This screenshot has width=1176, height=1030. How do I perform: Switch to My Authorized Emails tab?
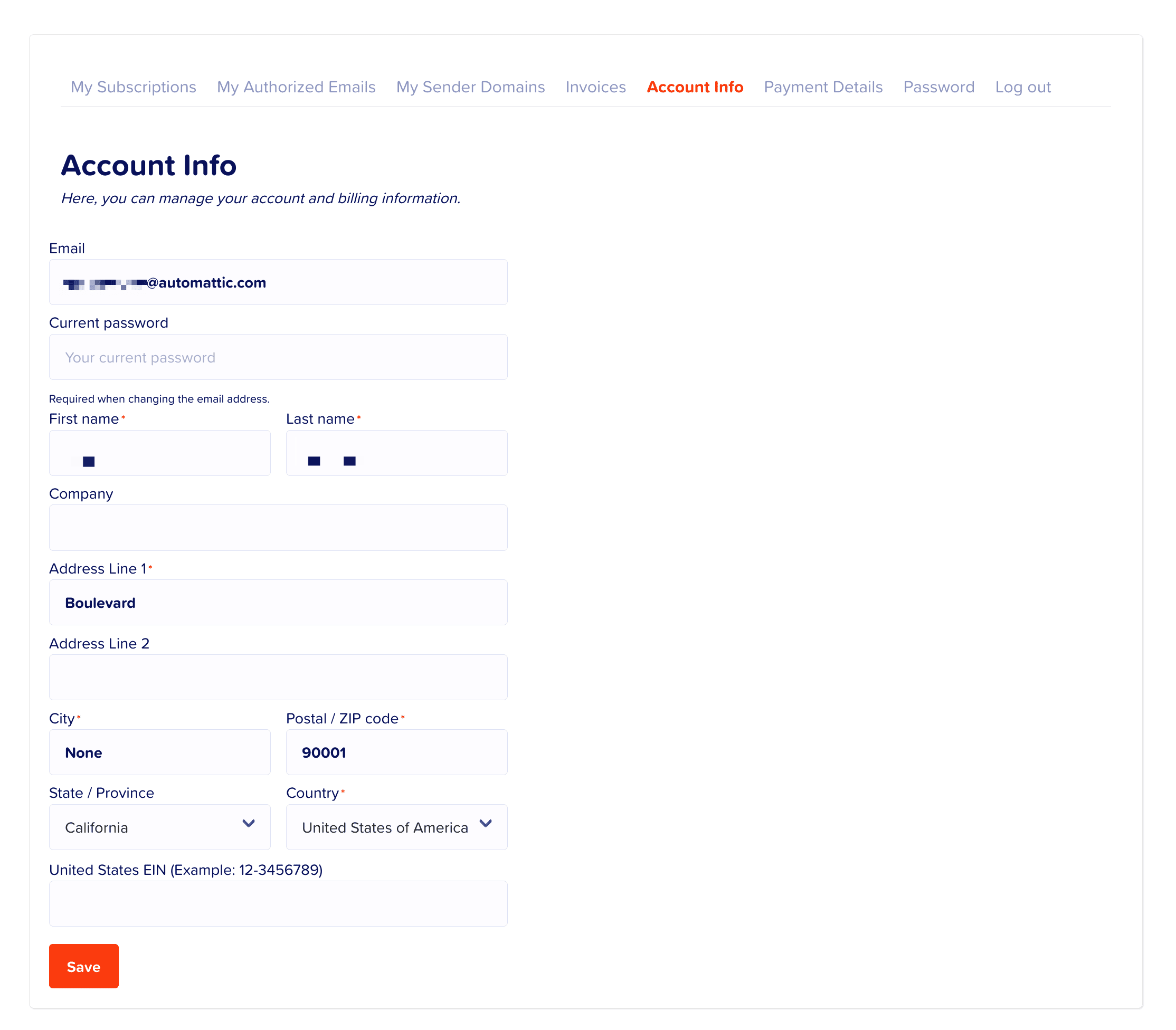click(x=296, y=87)
